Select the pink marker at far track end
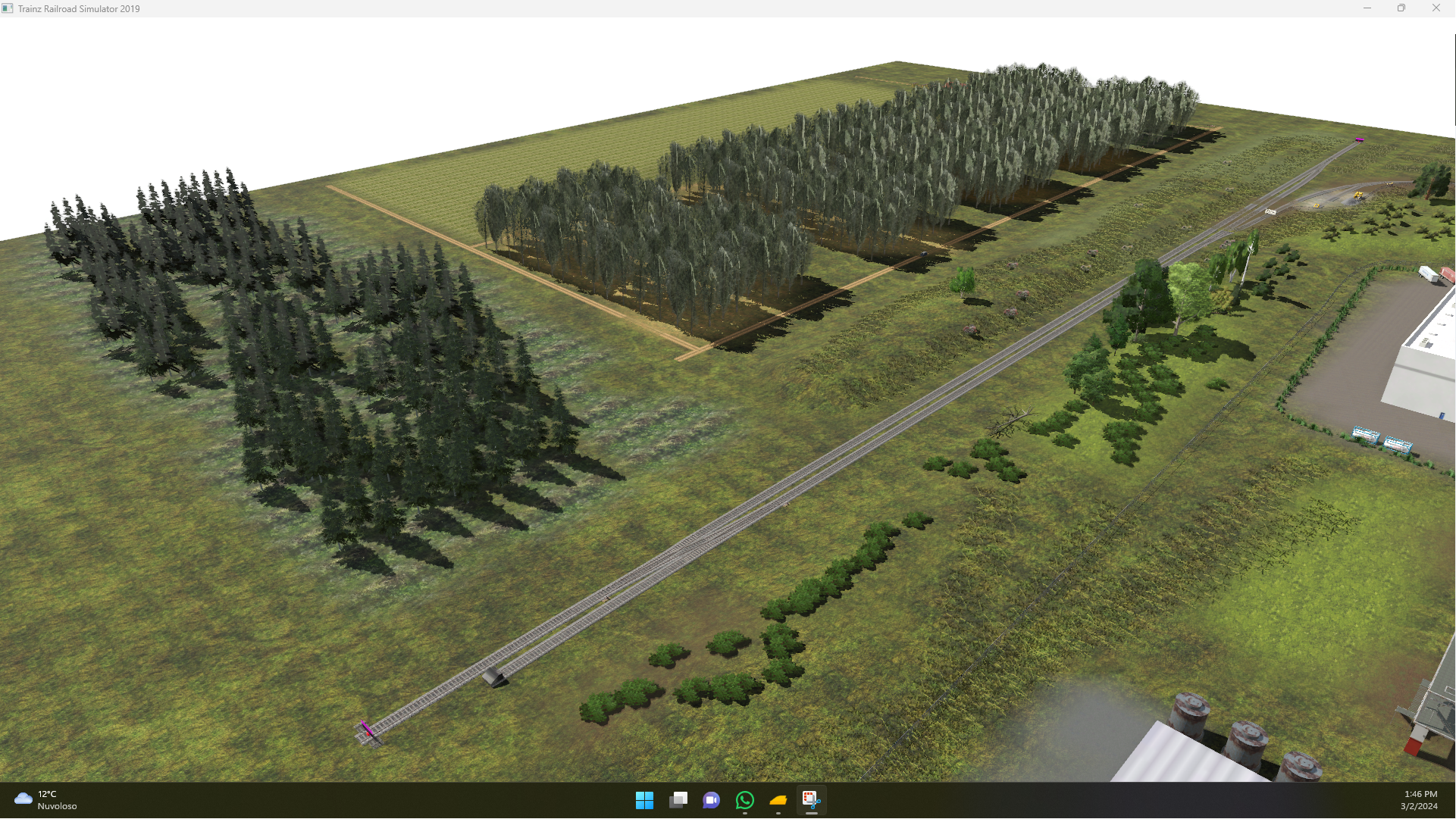The width and height of the screenshot is (1456, 819). pos(1359,139)
